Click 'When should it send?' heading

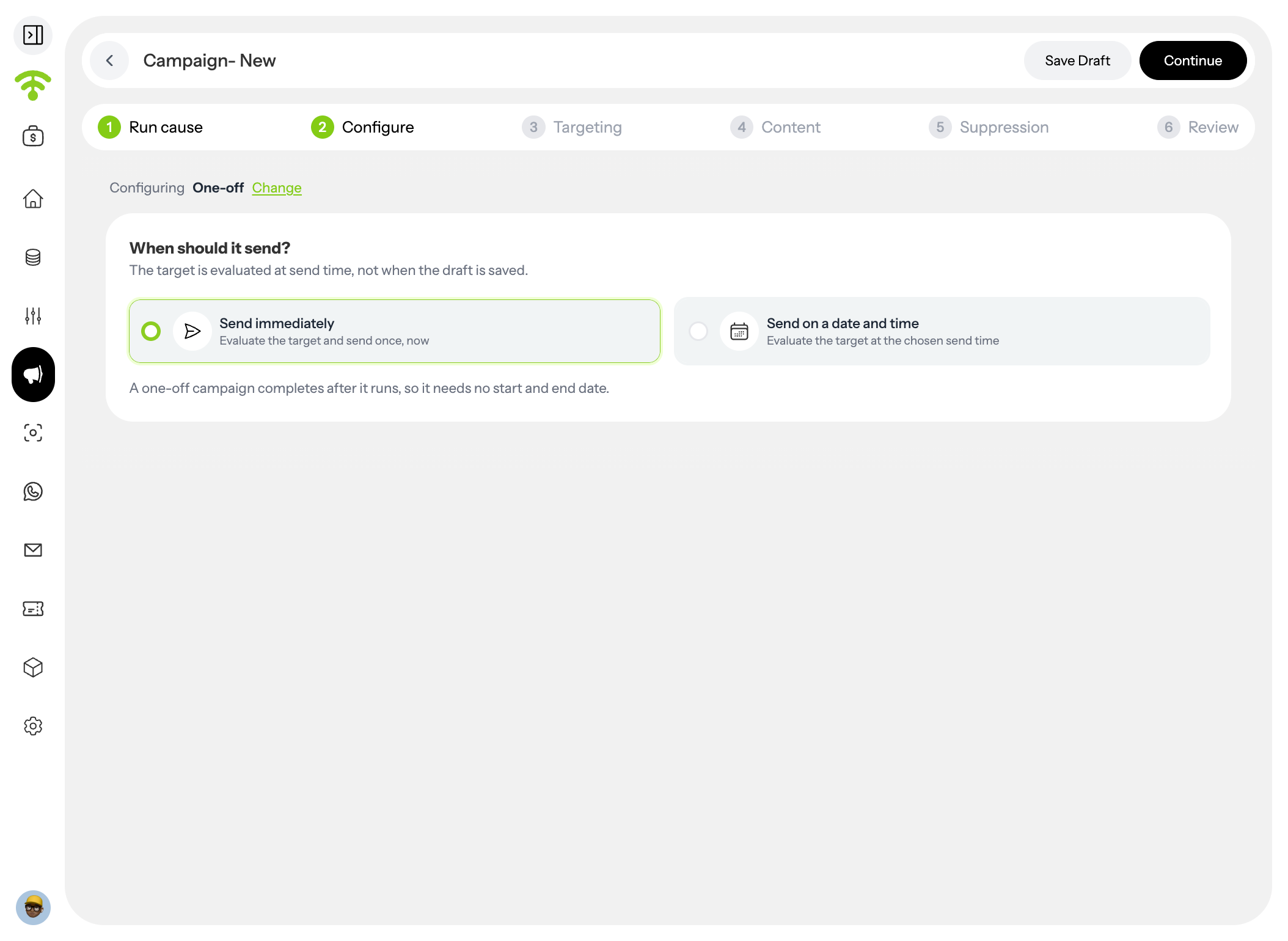210,248
